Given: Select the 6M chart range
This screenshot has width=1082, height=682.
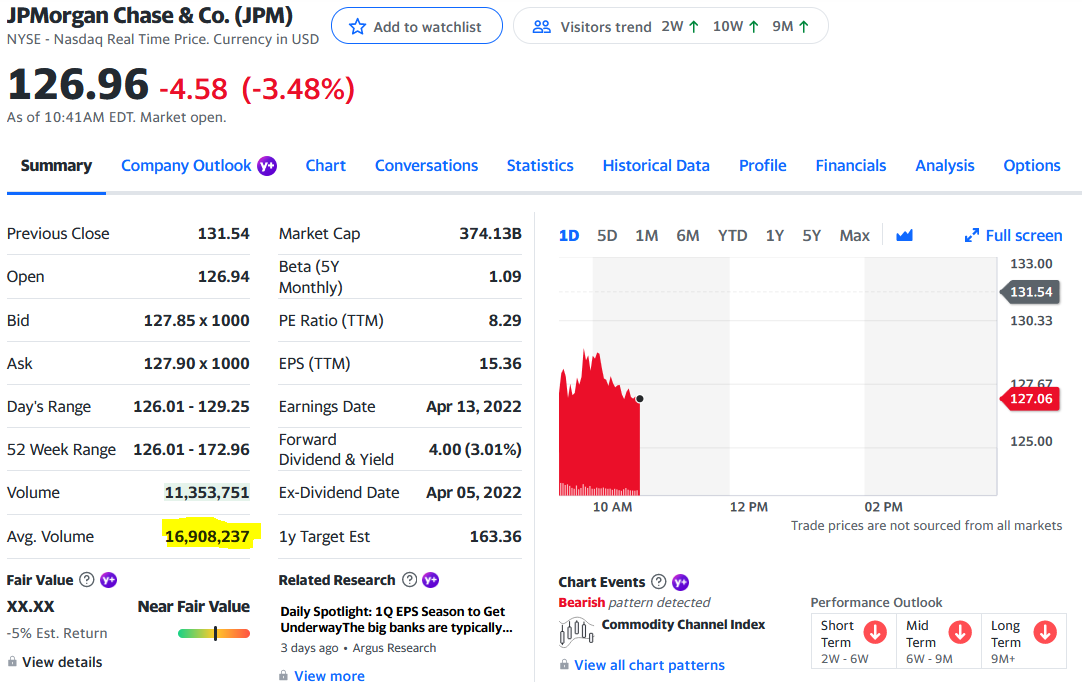Looking at the screenshot, I should 687,235.
